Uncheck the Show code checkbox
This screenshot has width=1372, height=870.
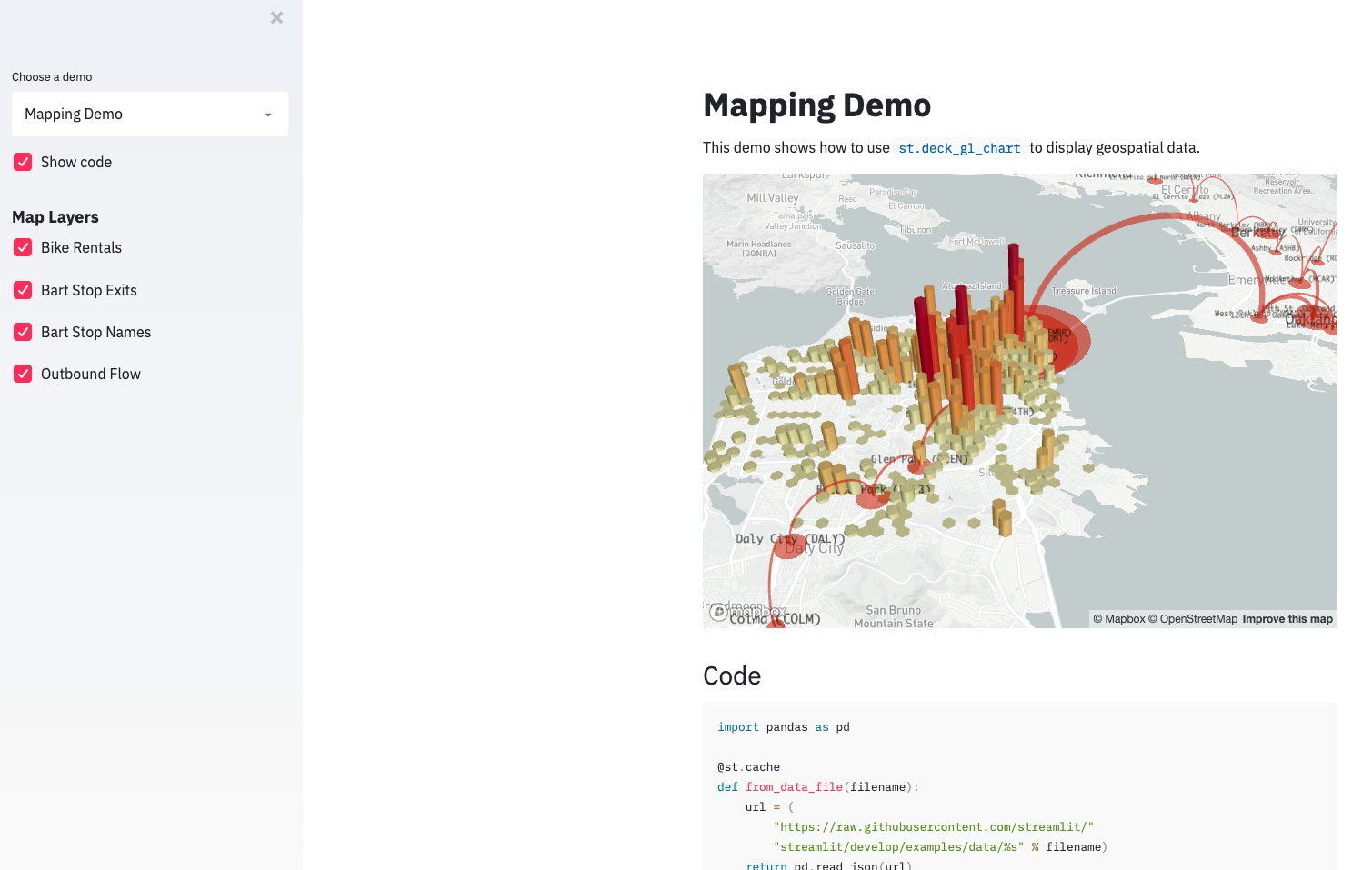(x=24, y=162)
